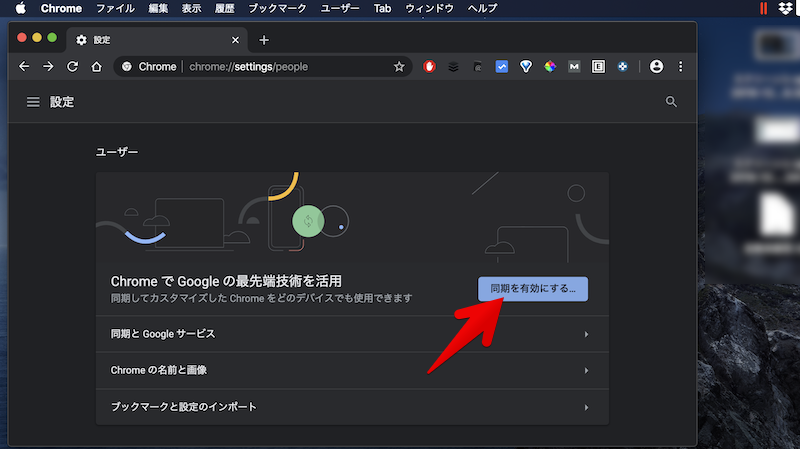
Task: Expand Chrome の名前と画像 row
Action: pyautogui.click(x=351, y=371)
